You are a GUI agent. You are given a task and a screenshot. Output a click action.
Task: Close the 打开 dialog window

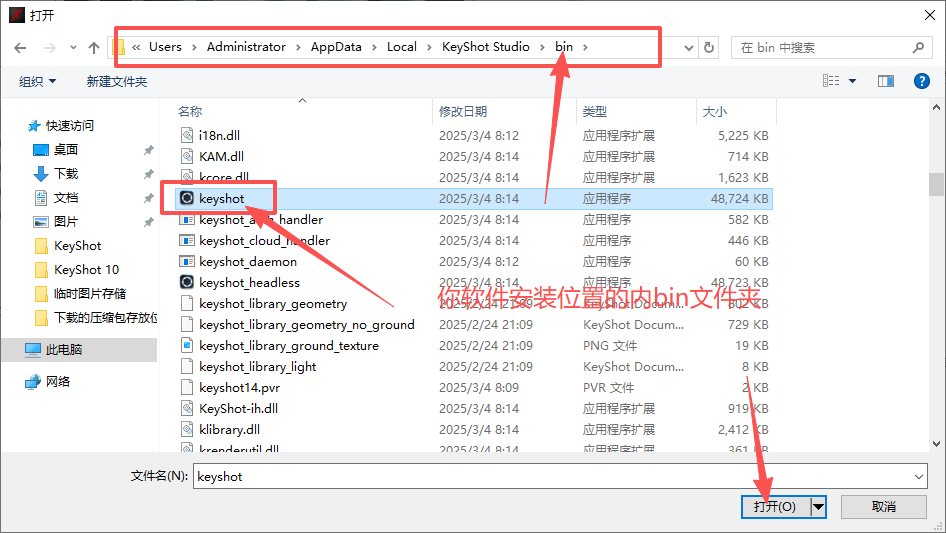(930, 15)
